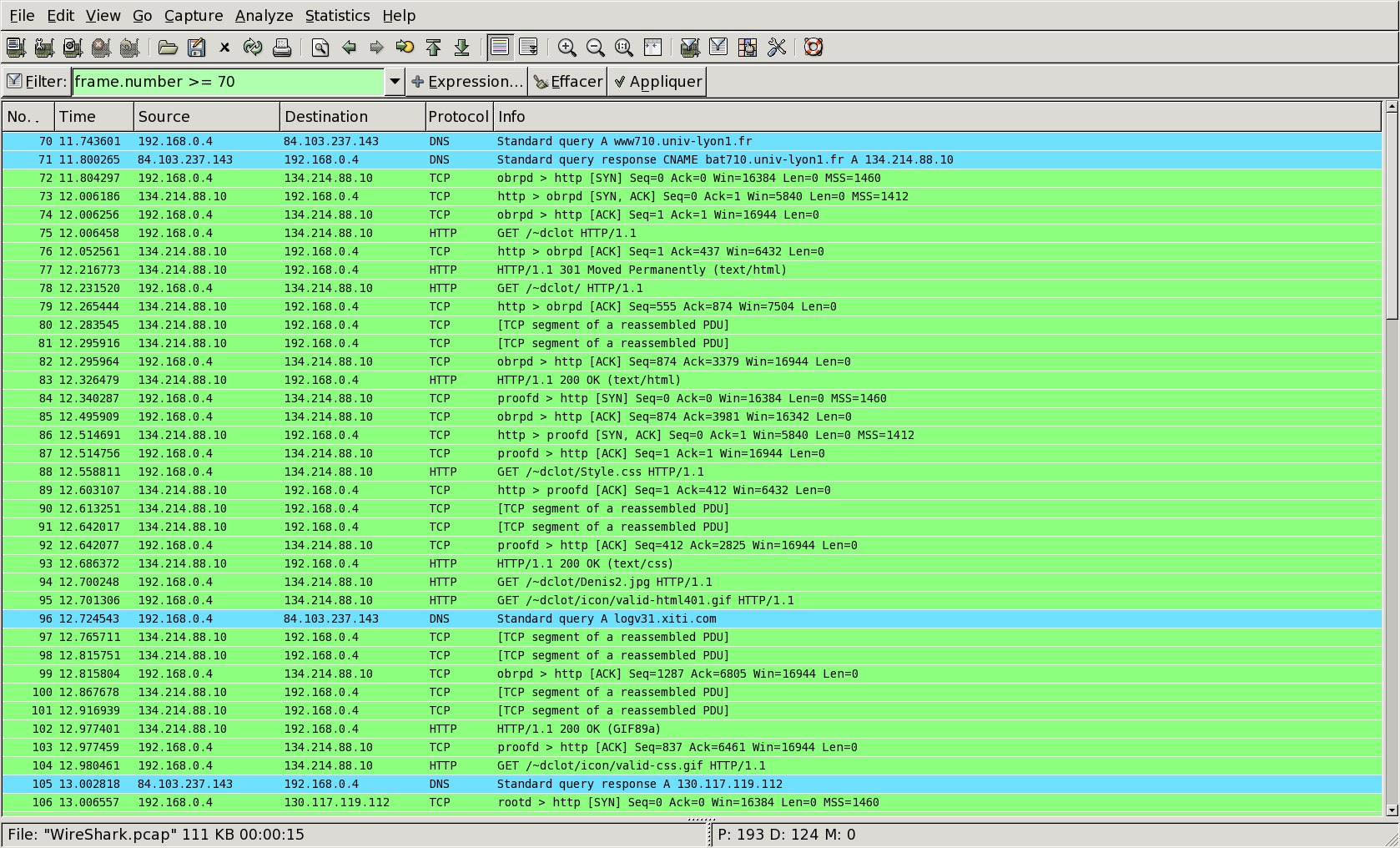Open the Capture menu
The height and width of the screenshot is (848, 1400).
(x=194, y=16)
